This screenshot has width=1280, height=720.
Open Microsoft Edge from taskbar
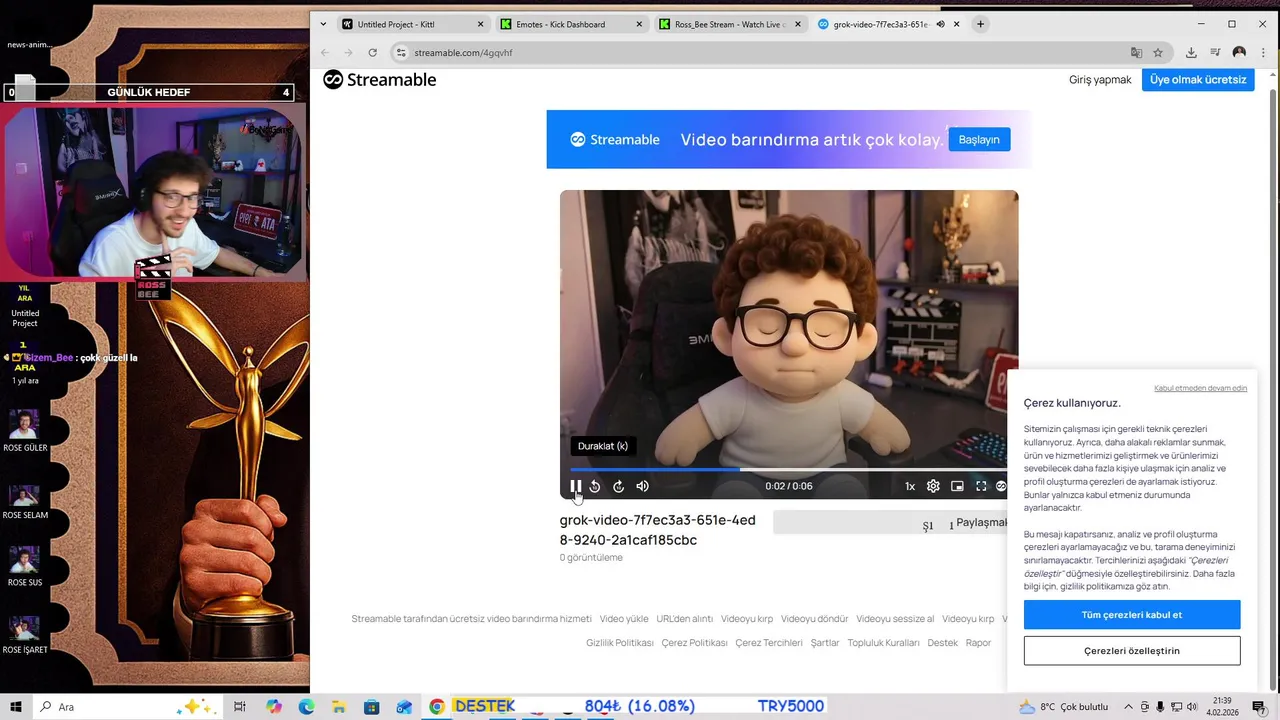pos(306,707)
